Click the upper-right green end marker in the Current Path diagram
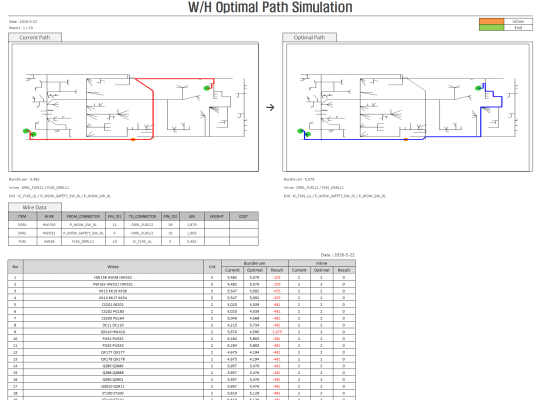This screenshot has width=550, height=400. (207, 88)
